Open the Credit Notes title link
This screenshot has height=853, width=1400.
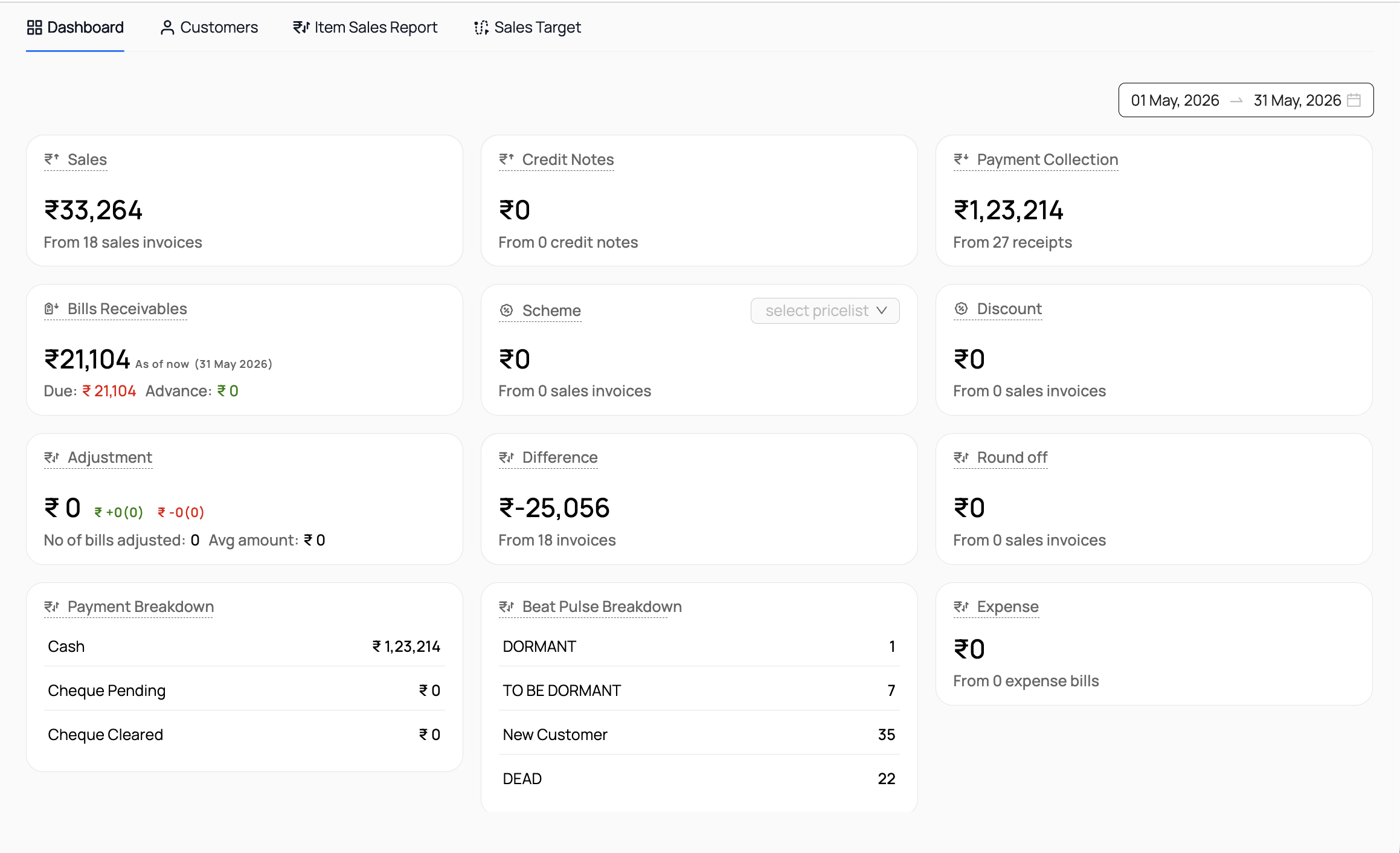click(568, 159)
